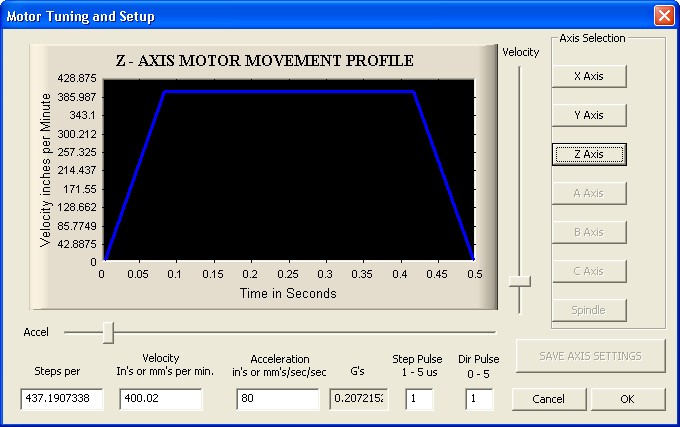Grab the vertical Velocity slider thumb

519,282
